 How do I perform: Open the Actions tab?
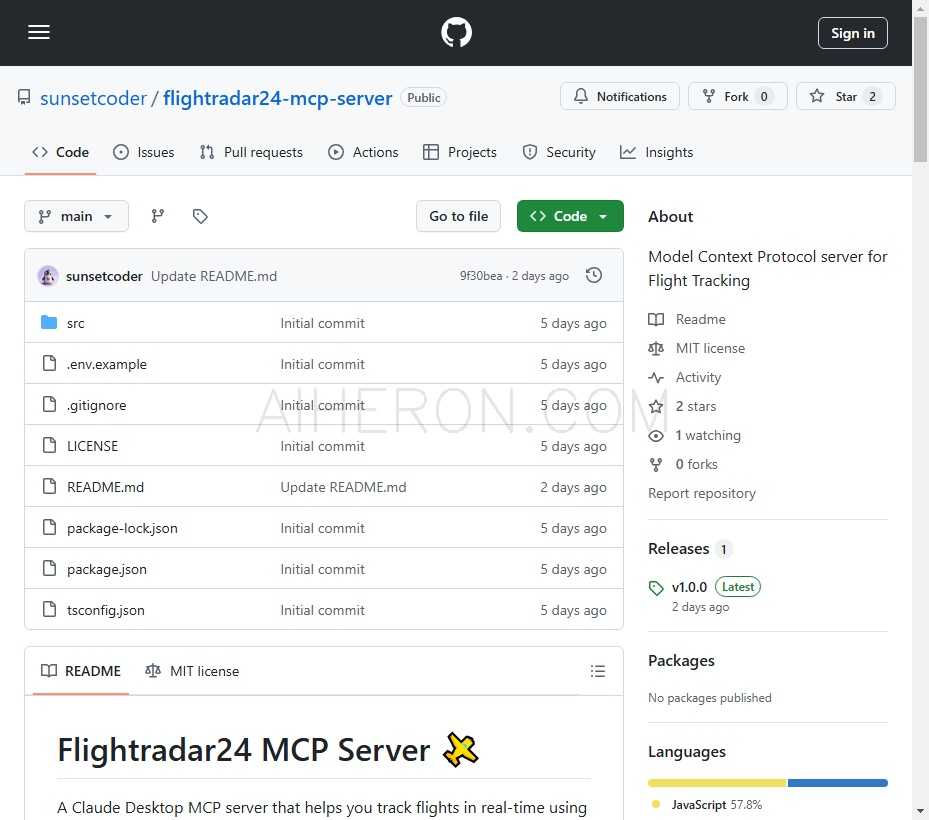coord(363,152)
